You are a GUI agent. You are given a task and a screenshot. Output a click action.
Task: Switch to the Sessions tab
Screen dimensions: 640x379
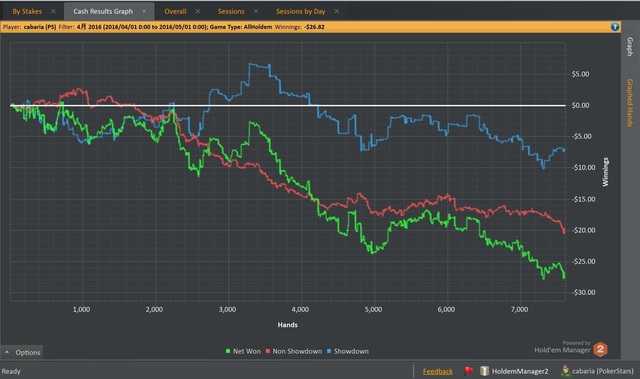(231, 11)
